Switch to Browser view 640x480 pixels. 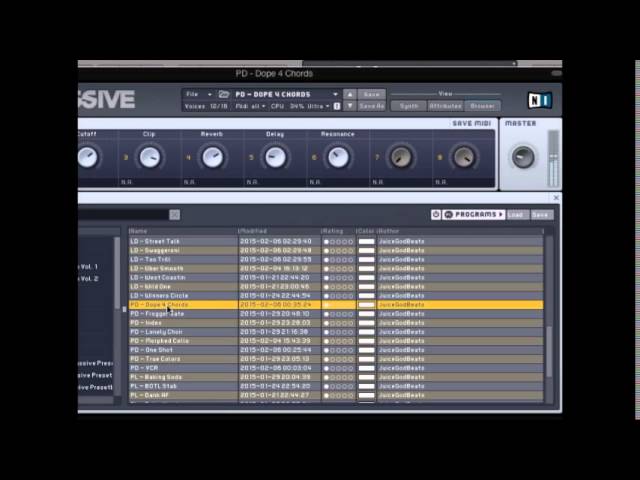(482, 106)
